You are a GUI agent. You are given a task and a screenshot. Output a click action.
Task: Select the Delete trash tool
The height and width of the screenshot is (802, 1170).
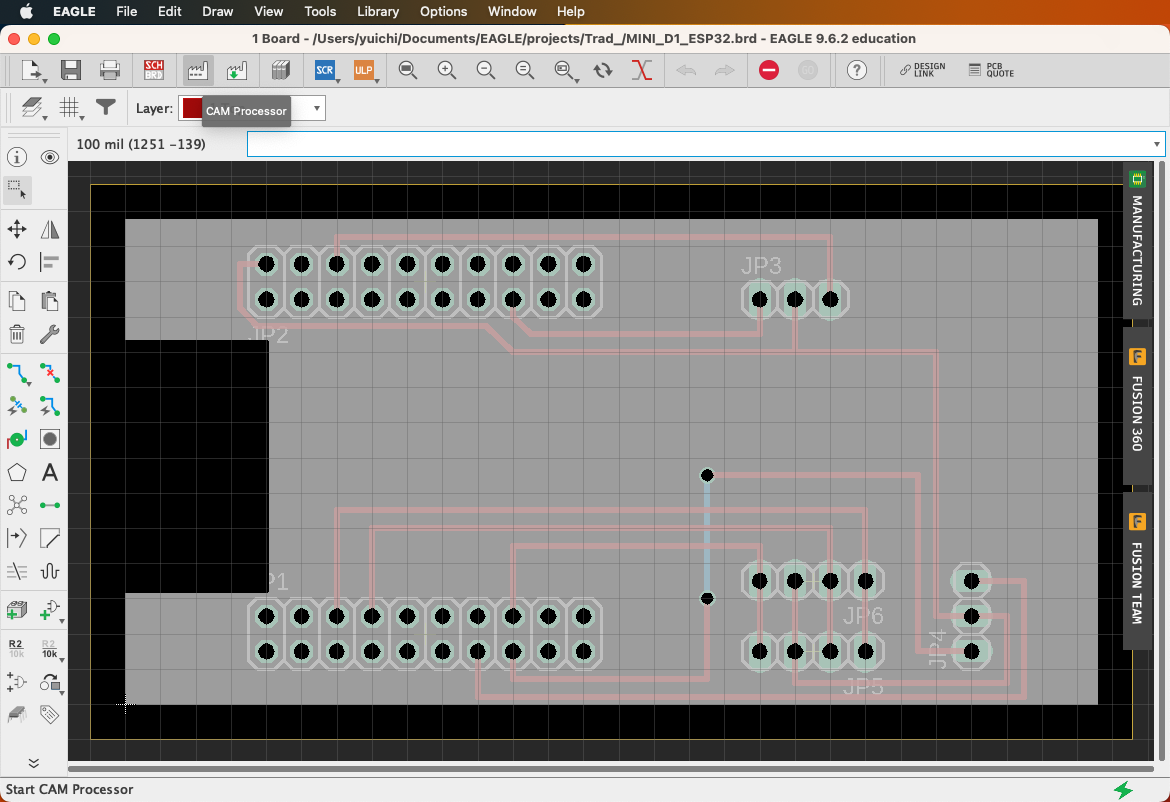[17, 333]
